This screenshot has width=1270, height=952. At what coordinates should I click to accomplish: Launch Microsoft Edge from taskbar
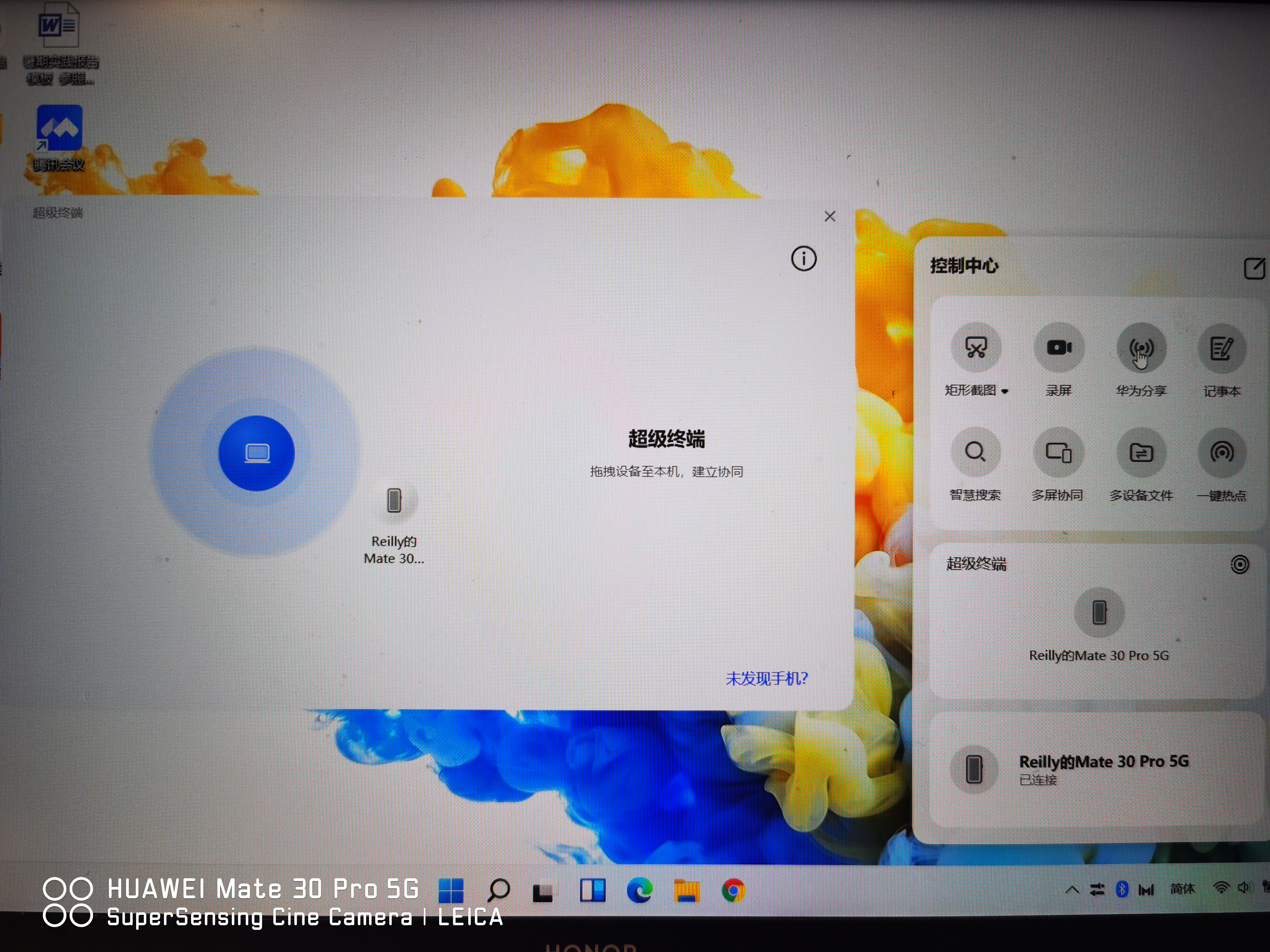click(639, 891)
